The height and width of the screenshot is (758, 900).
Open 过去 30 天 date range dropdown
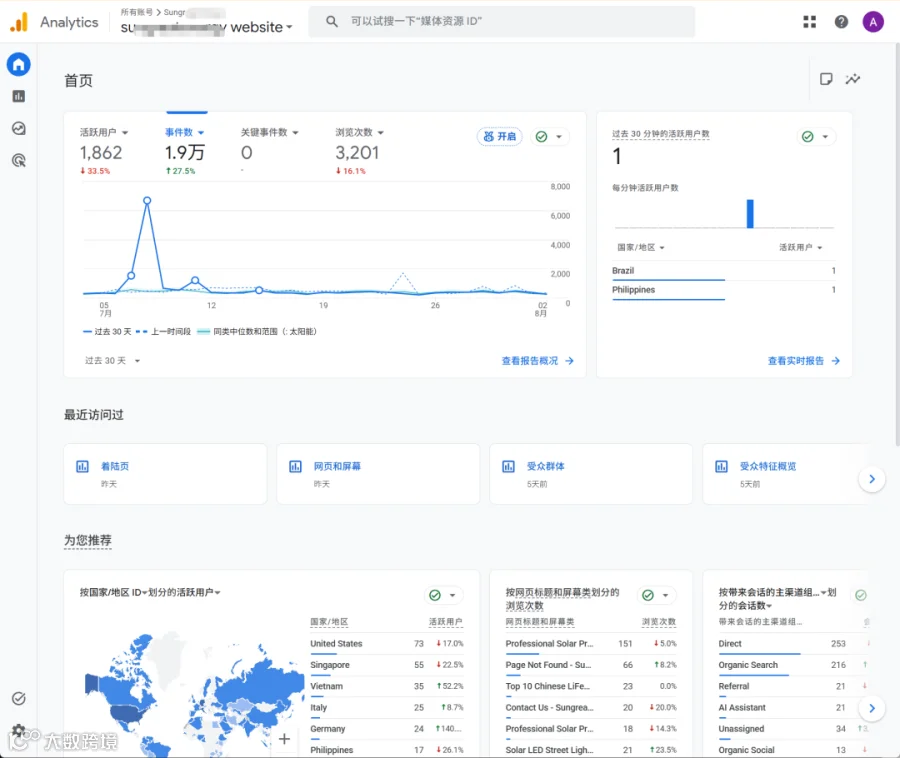coord(112,360)
